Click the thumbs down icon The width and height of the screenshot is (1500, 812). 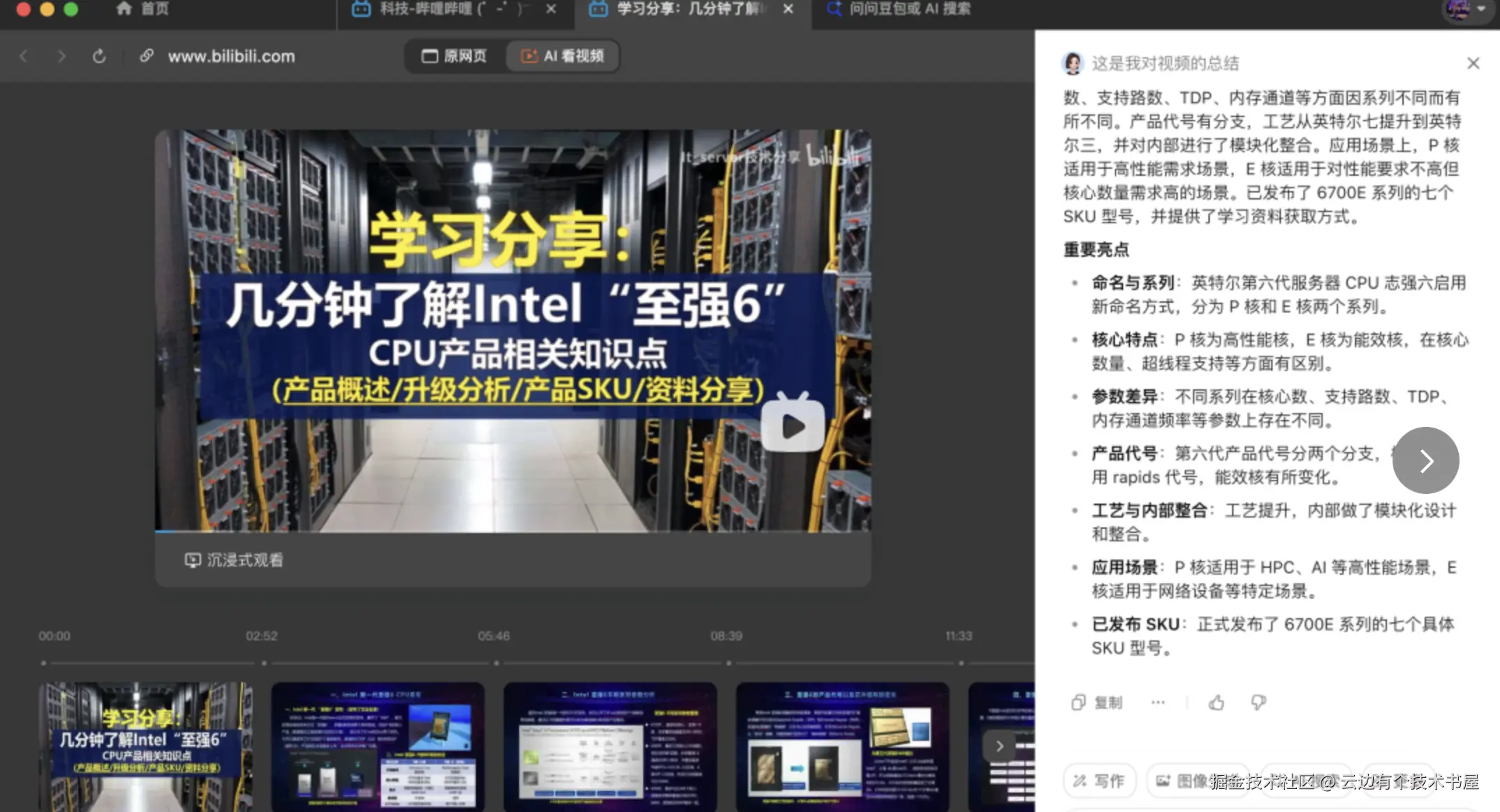pos(1258,702)
